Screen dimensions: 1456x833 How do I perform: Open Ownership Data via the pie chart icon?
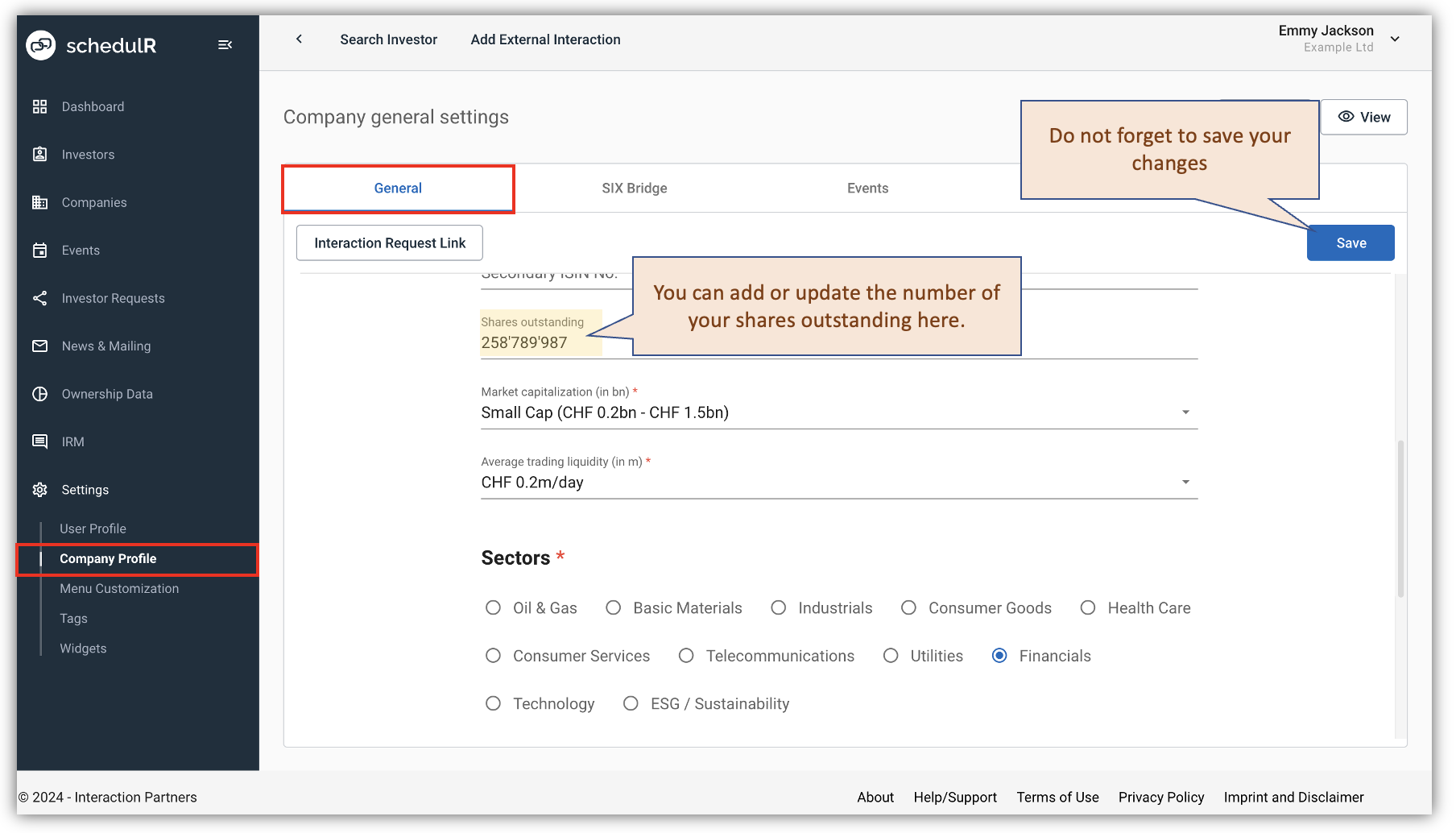click(x=40, y=393)
